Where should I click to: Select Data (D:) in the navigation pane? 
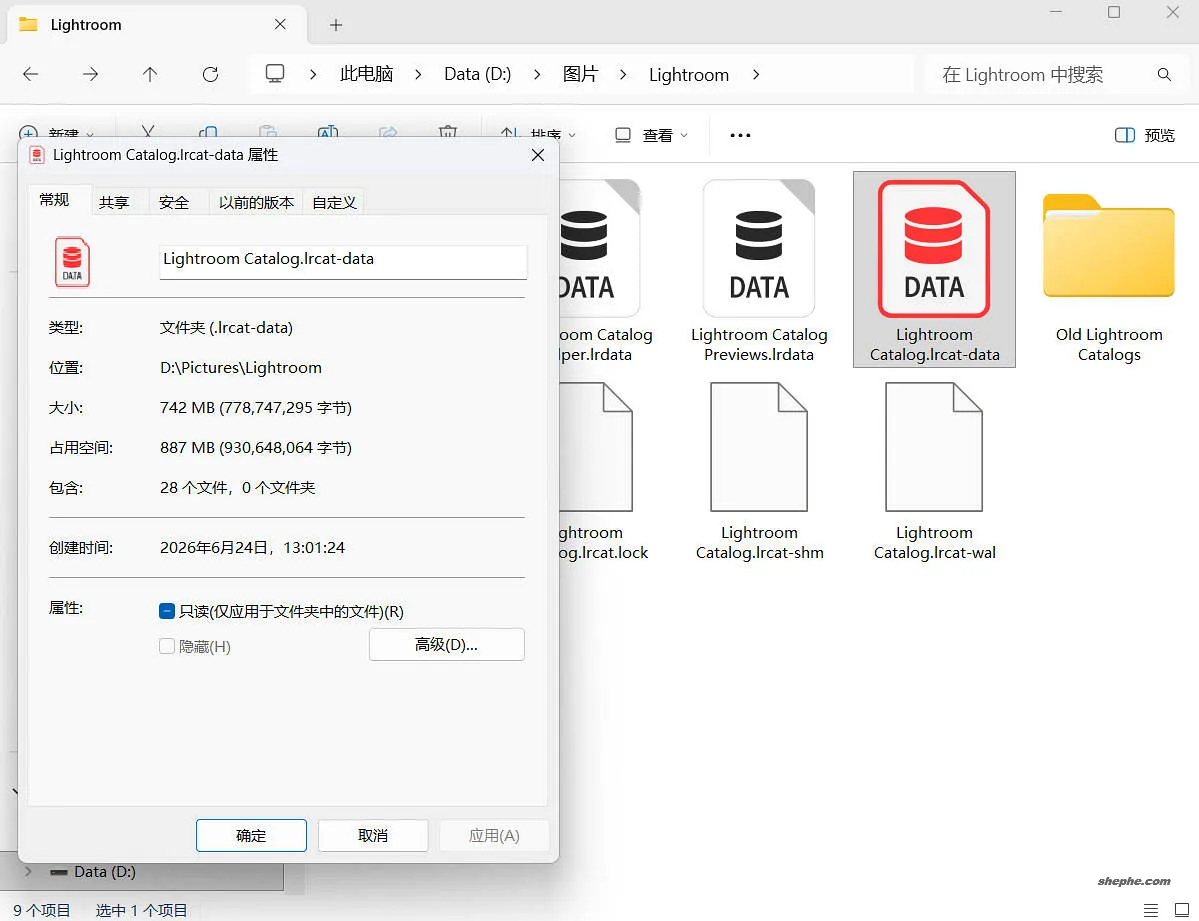coord(104,871)
